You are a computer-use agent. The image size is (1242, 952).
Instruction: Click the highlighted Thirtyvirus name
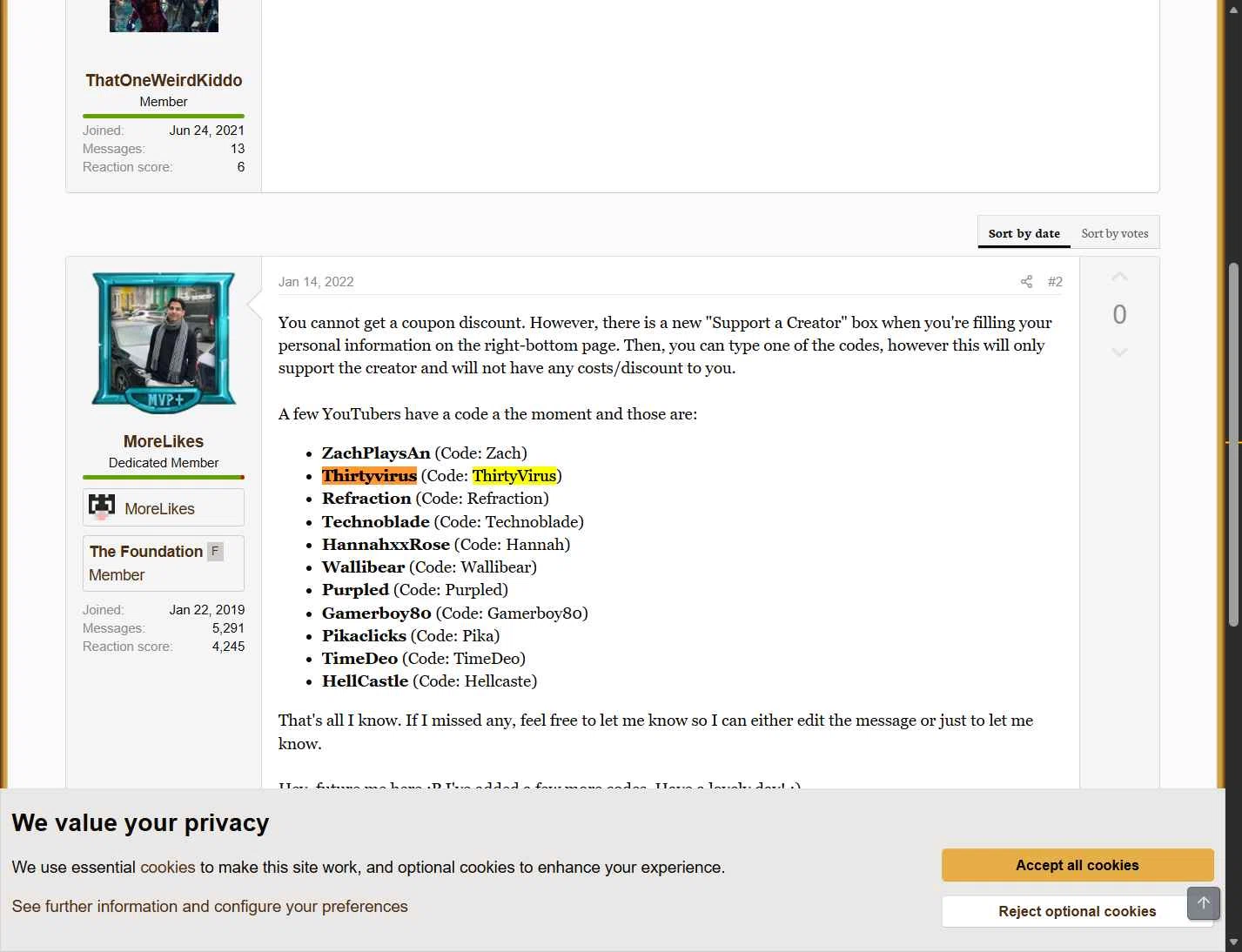pyautogui.click(x=369, y=476)
